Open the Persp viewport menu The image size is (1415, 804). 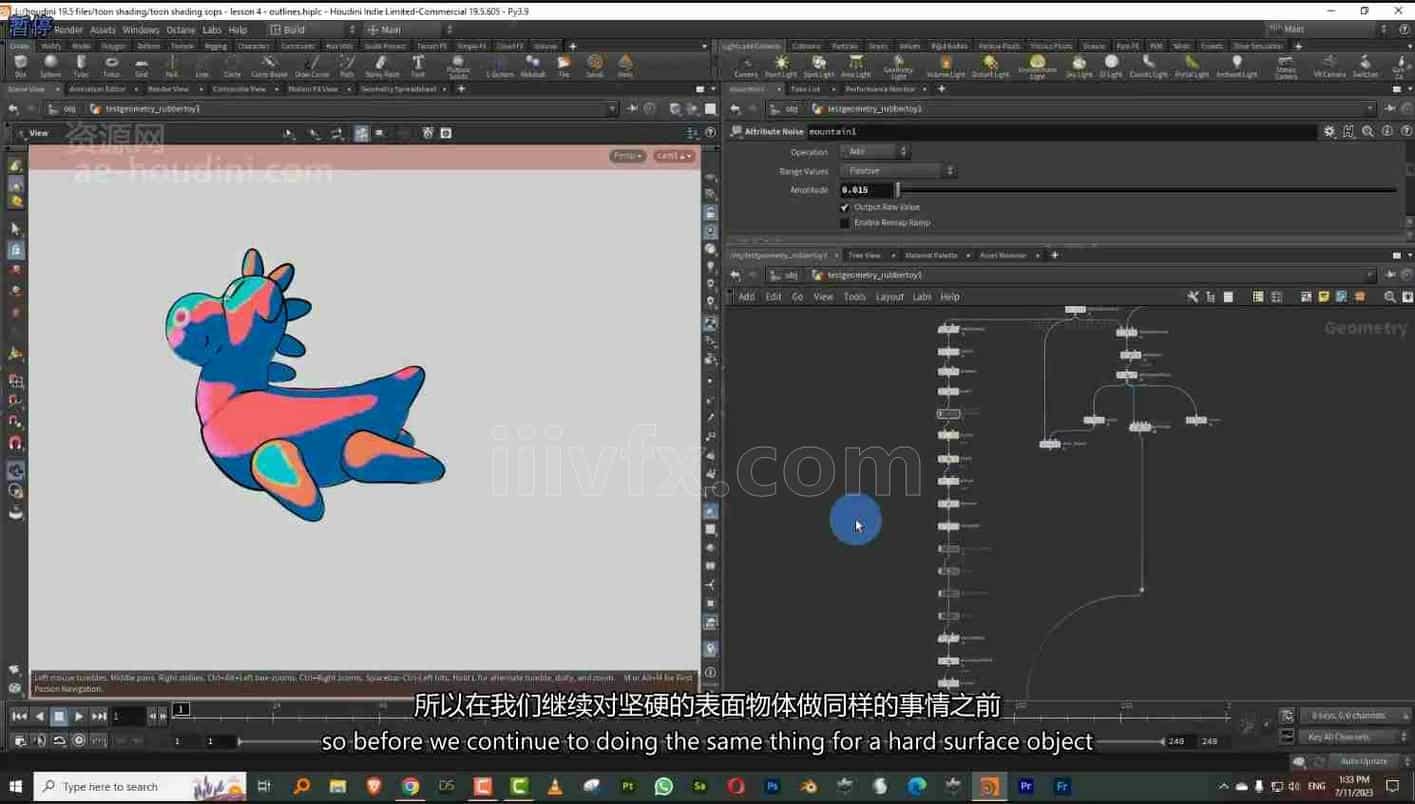click(628, 156)
